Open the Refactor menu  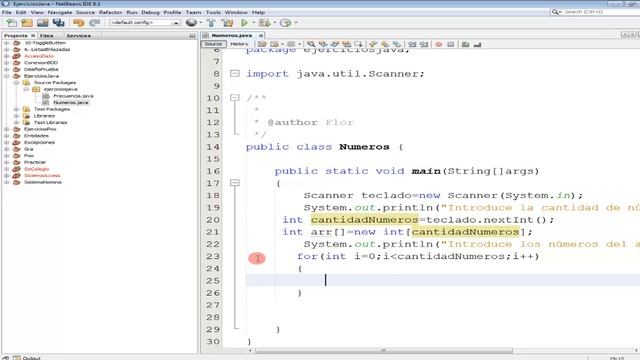point(110,12)
